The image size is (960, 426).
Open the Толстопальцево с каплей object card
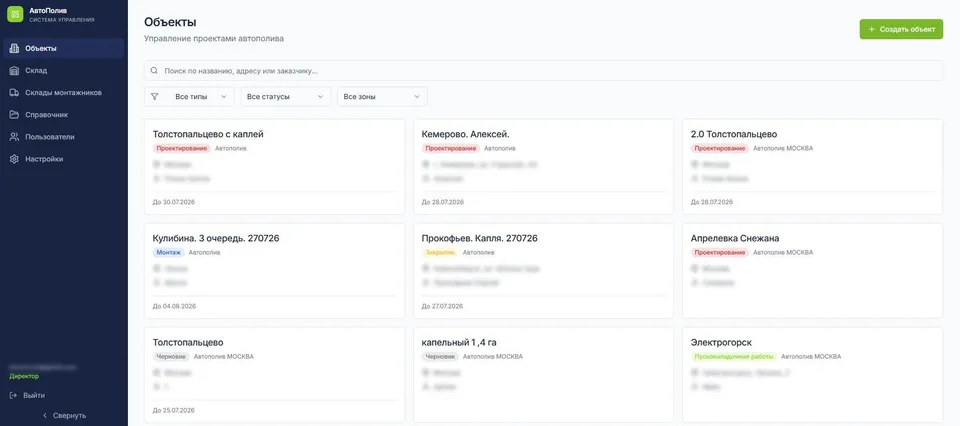[x=274, y=166]
